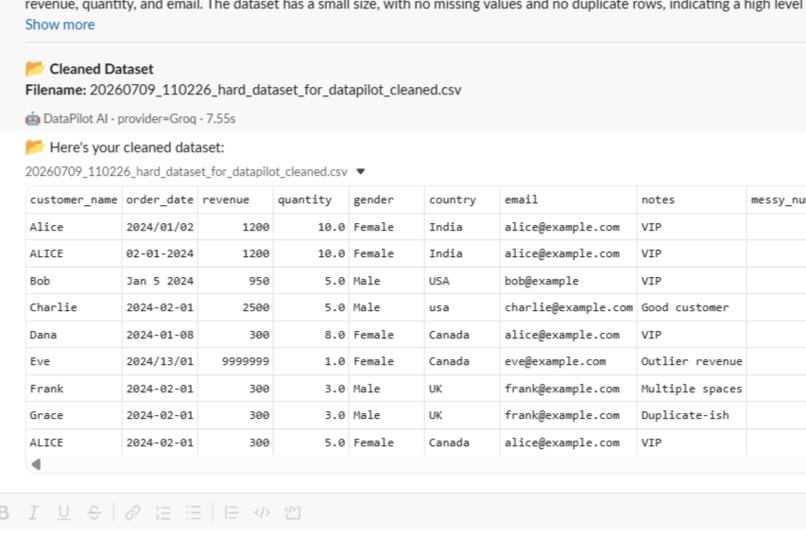Select the order_date column header

(160, 200)
